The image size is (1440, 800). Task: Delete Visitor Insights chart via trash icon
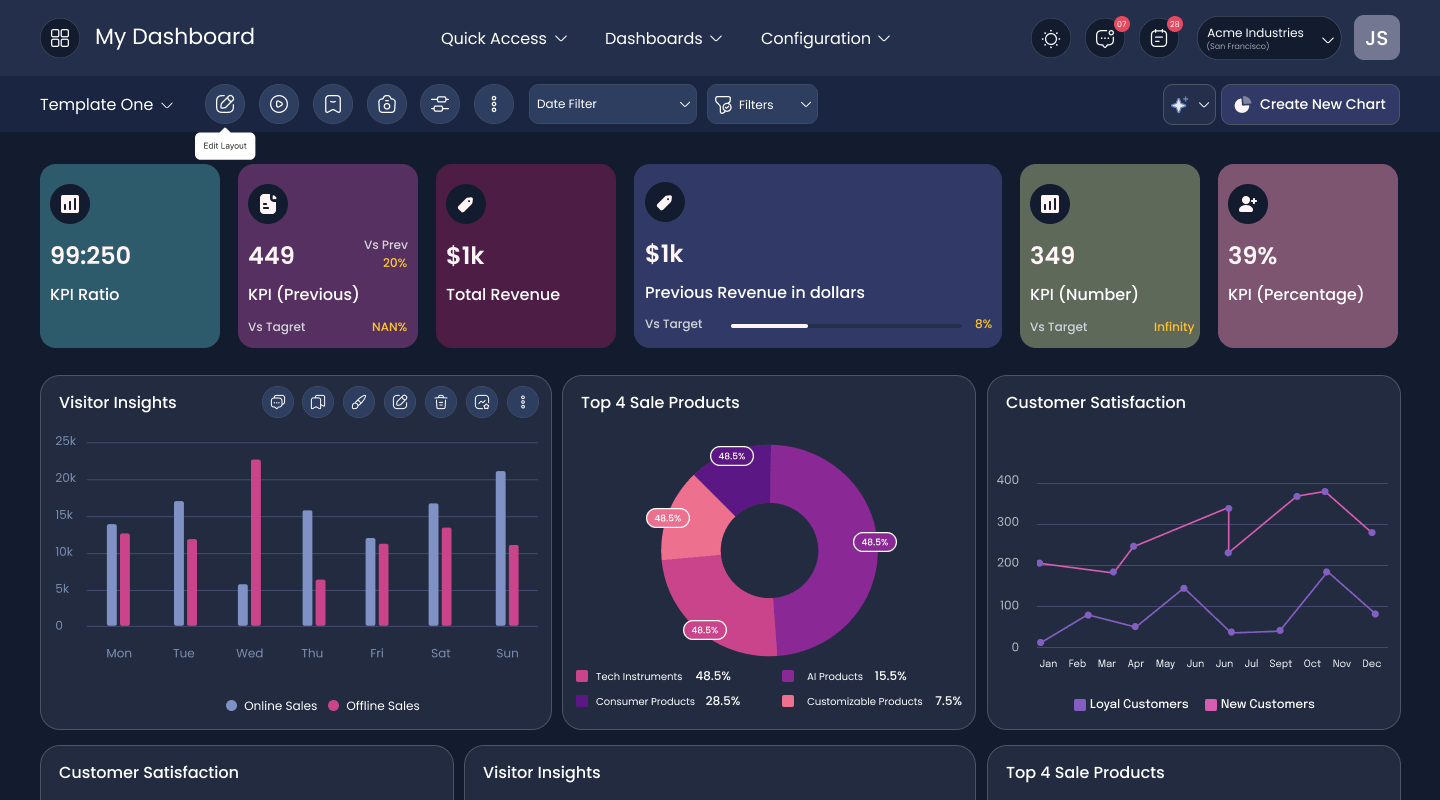coord(441,402)
